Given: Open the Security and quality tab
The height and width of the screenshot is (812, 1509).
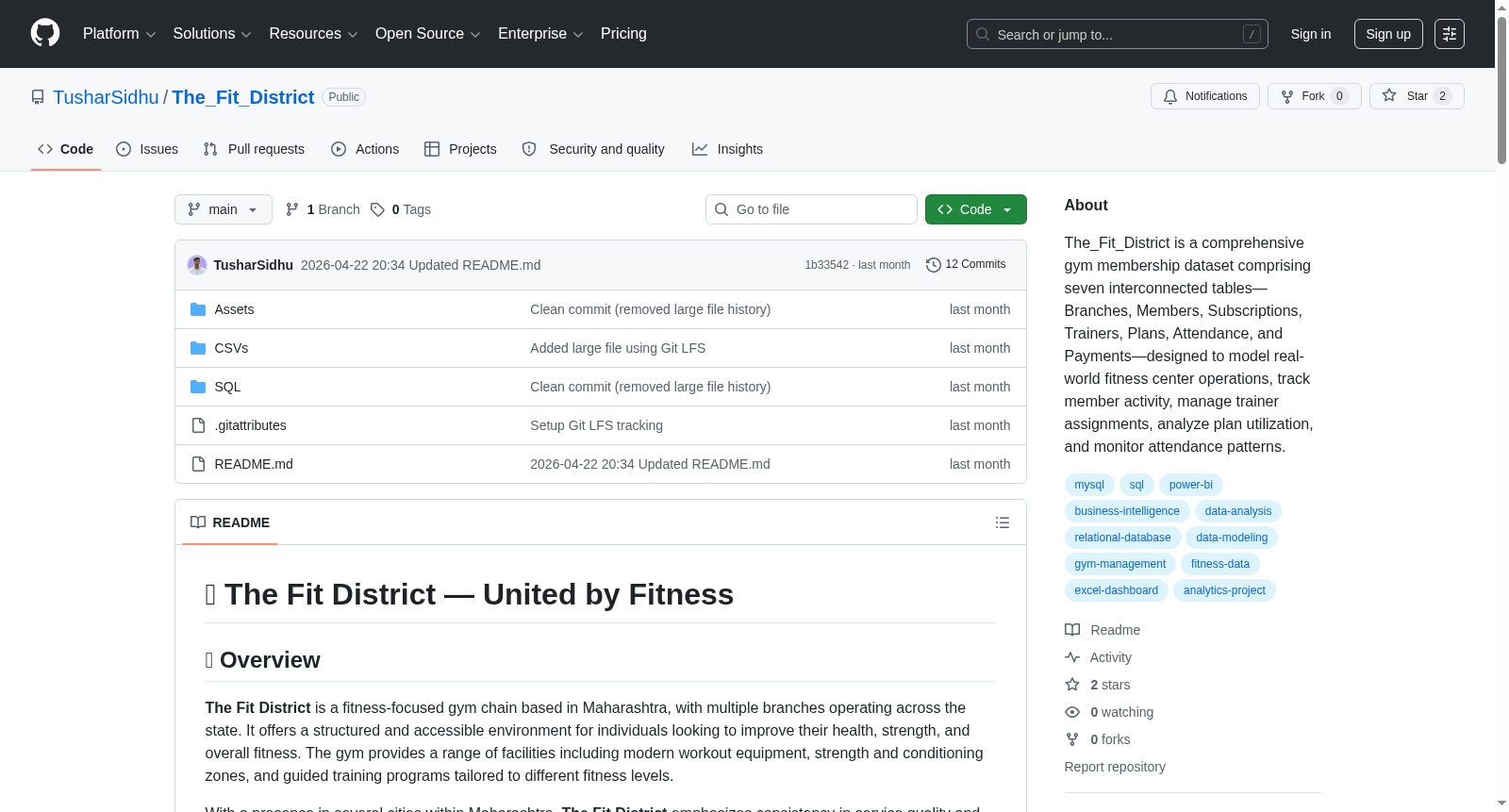Looking at the screenshot, I should (x=593, y=149).
